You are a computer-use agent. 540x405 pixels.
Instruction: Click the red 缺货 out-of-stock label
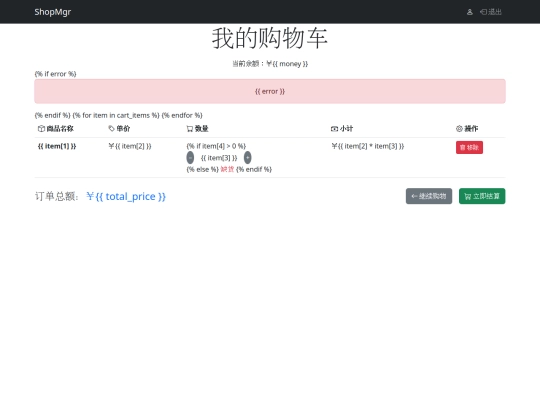(x=227, y=169)
